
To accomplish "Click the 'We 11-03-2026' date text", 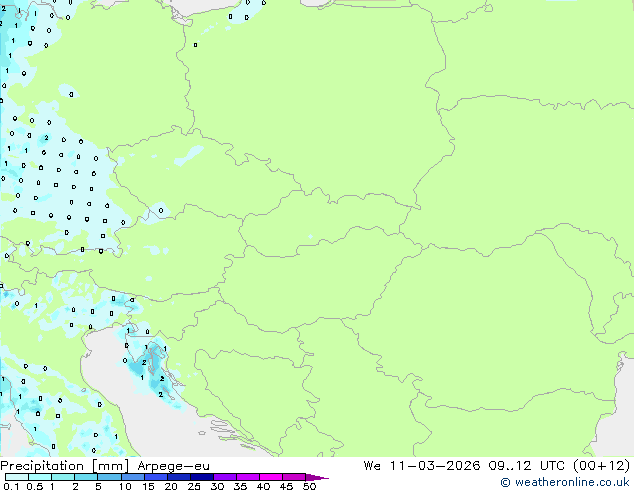I will (x=422, y=466).
